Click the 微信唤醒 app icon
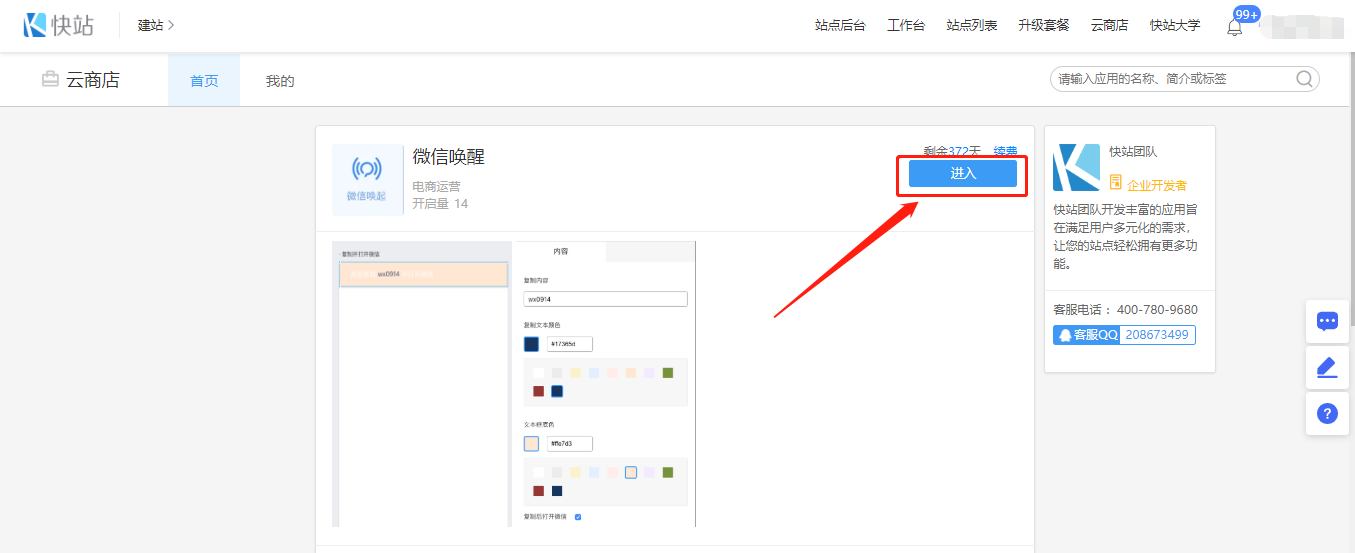The height and width of the screenshot is (553, 1355). (366, 179)
